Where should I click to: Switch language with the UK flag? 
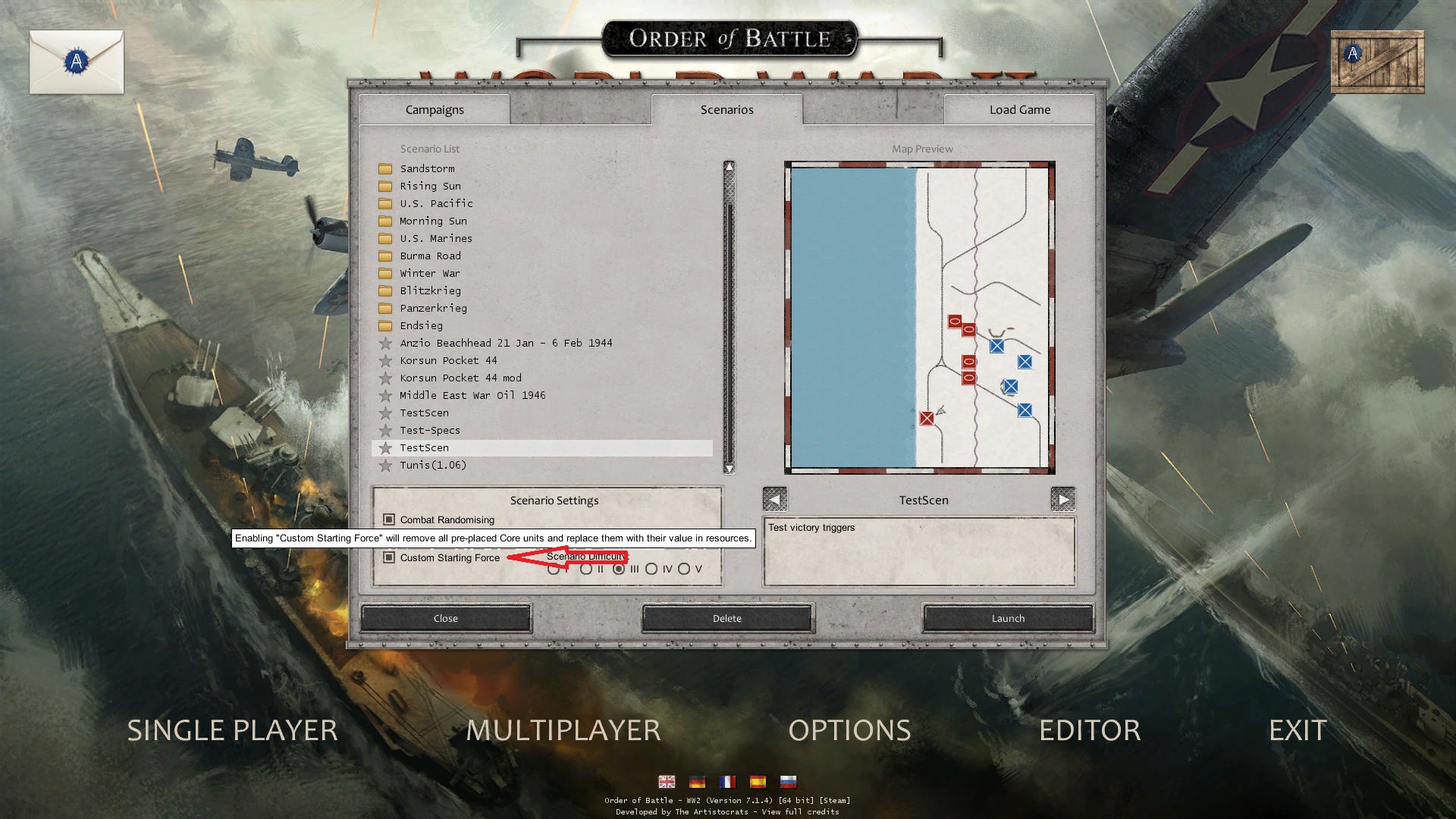667,782
